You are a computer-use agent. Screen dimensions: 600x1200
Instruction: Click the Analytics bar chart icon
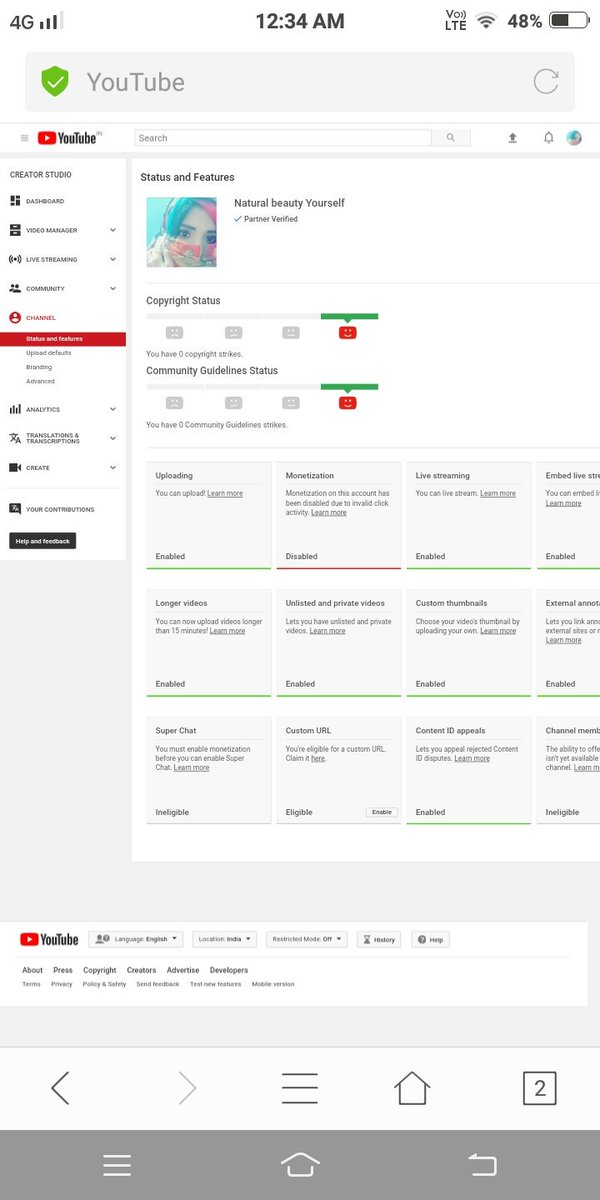coord(15,409)
